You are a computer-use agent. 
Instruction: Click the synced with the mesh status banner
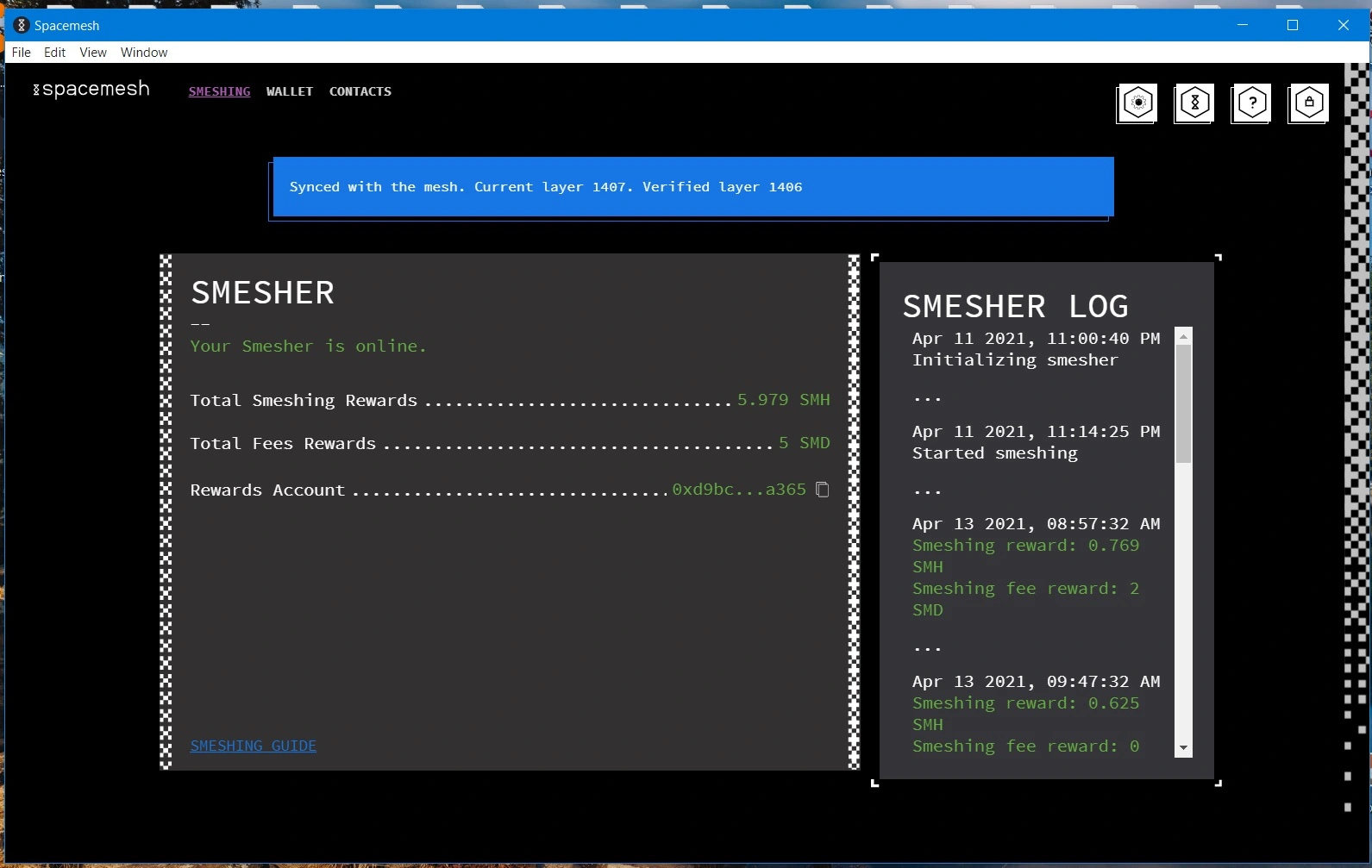693,187
